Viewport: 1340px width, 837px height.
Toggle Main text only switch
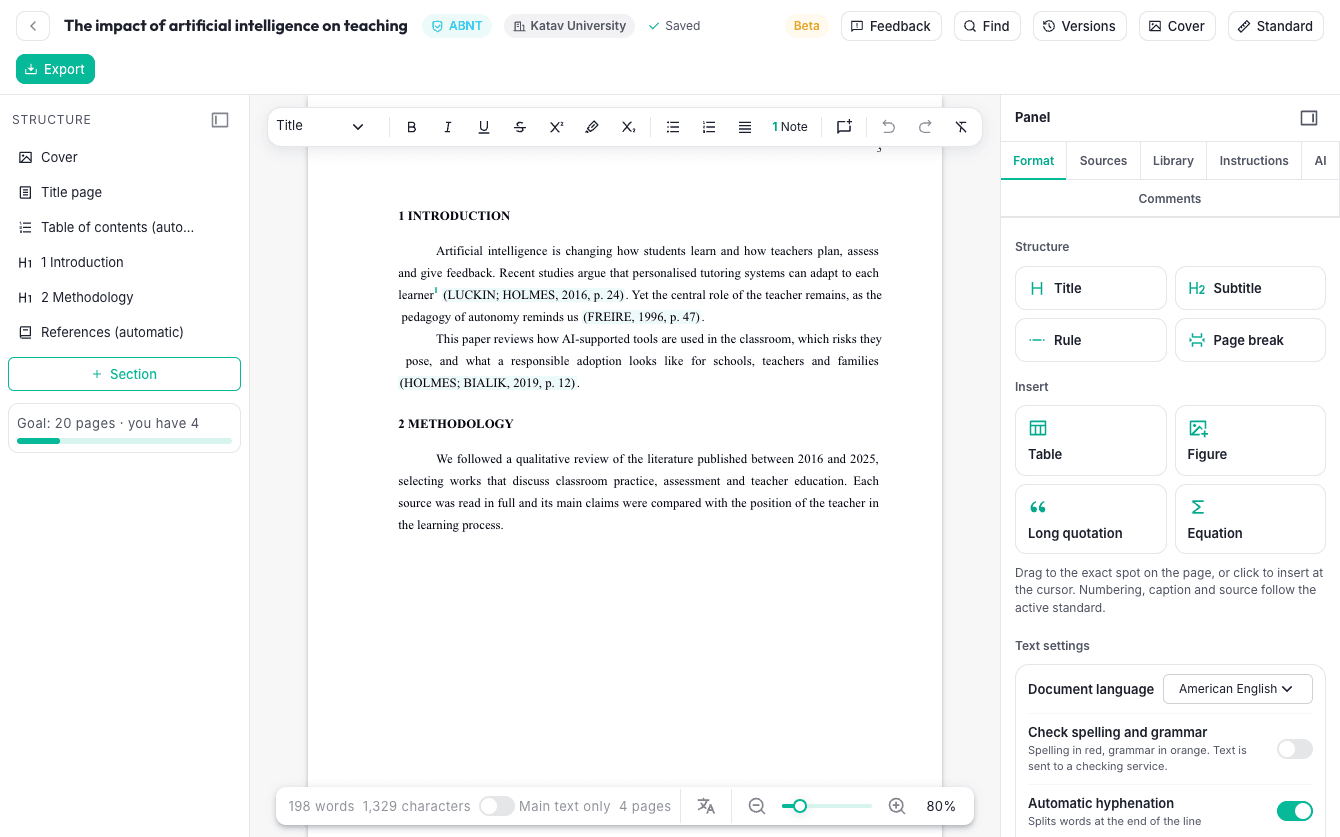497,806
